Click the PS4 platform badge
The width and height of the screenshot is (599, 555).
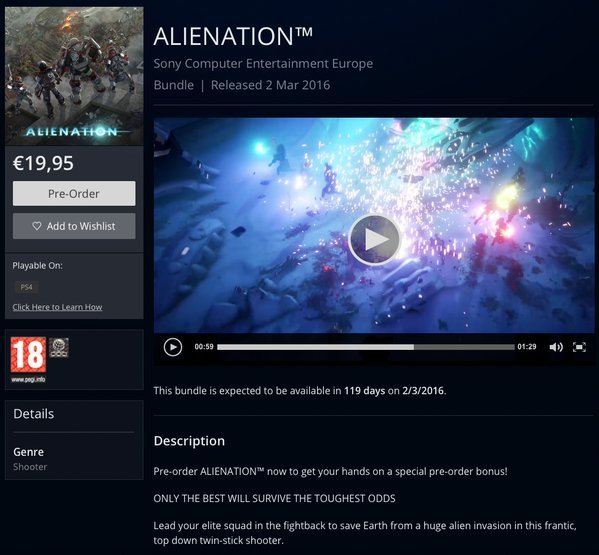pyautogui.click(x=26, y=287)
